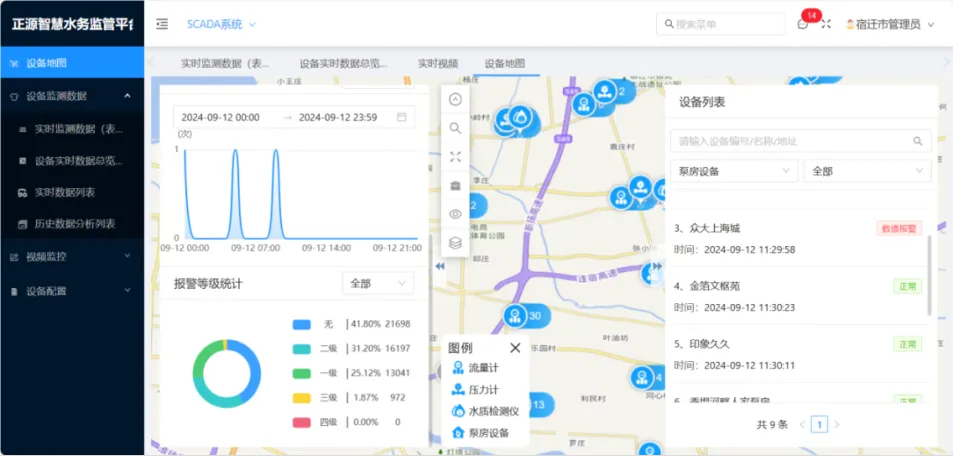Toggle the 二级 alarm level legend item
The image size is (953, 456).
[303, 348]
